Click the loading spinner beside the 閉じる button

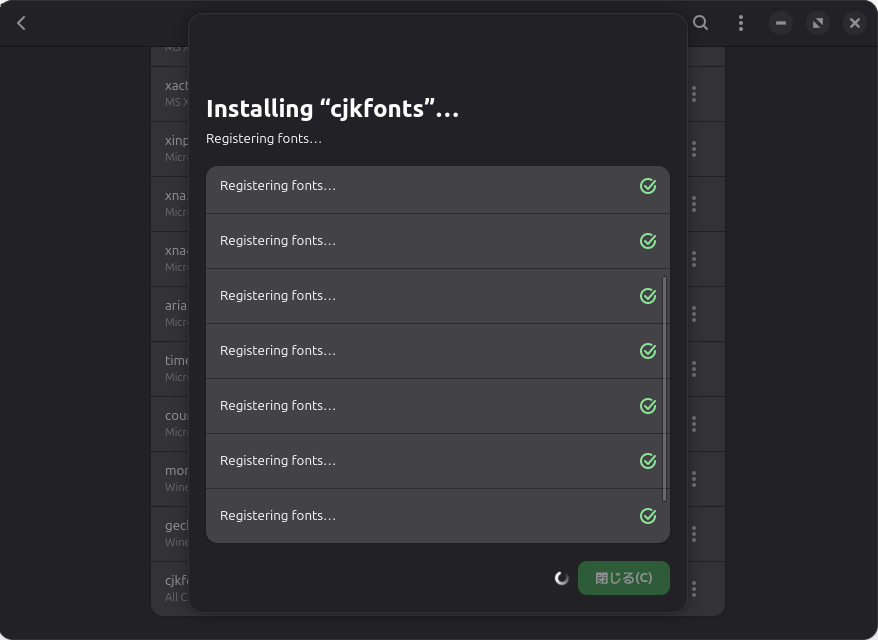click(562, 578)
